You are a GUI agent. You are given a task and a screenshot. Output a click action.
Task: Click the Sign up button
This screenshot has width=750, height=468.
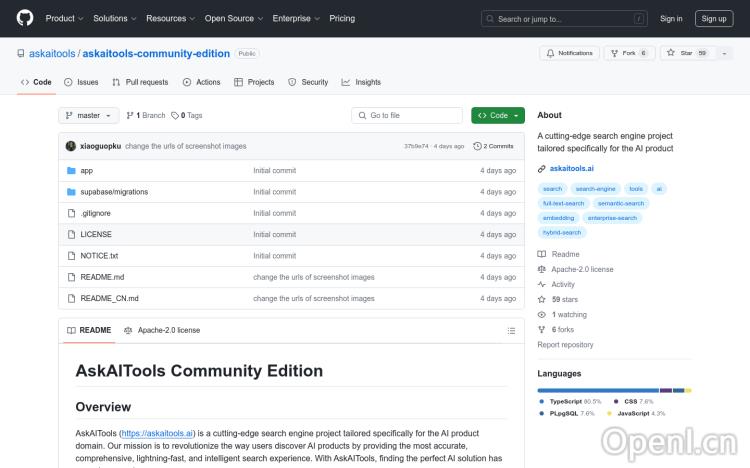tap(714, 18)
